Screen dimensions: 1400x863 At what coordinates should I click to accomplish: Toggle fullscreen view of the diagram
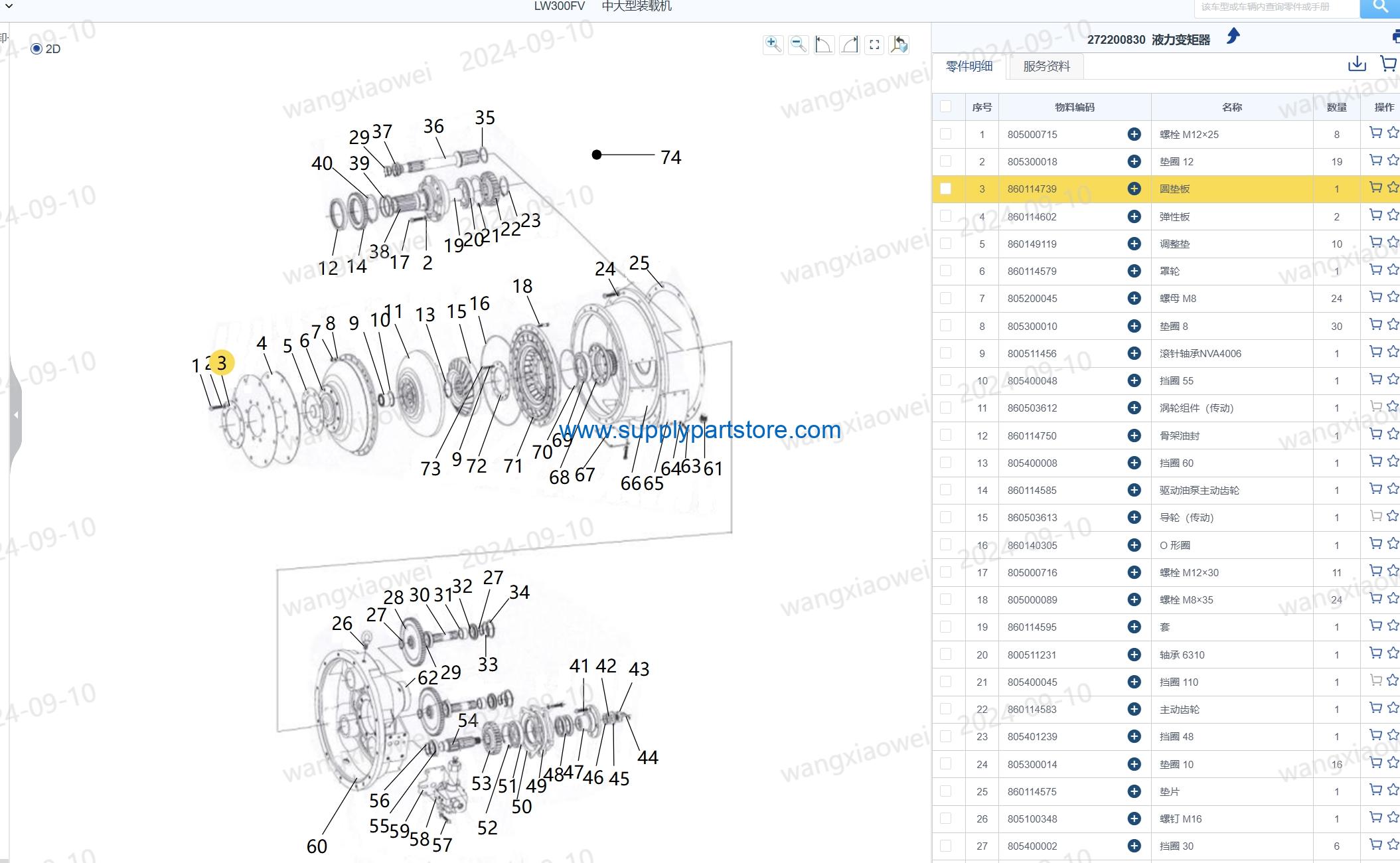[x=874, y=44]
